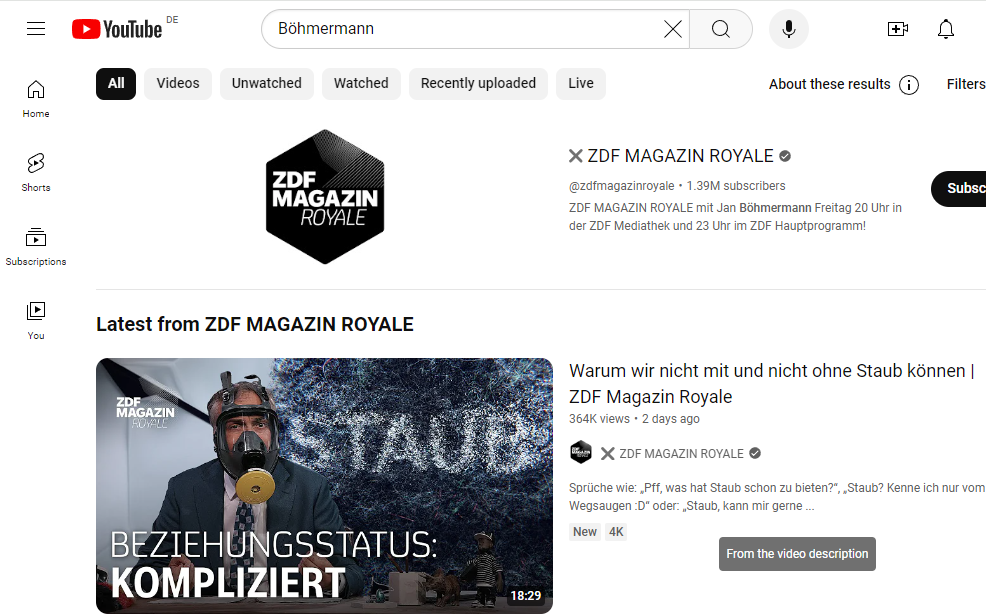Select the Videos filter chip
Image resolution: width=986 pixels, height=614 pixels.
[x=178, y=84]
